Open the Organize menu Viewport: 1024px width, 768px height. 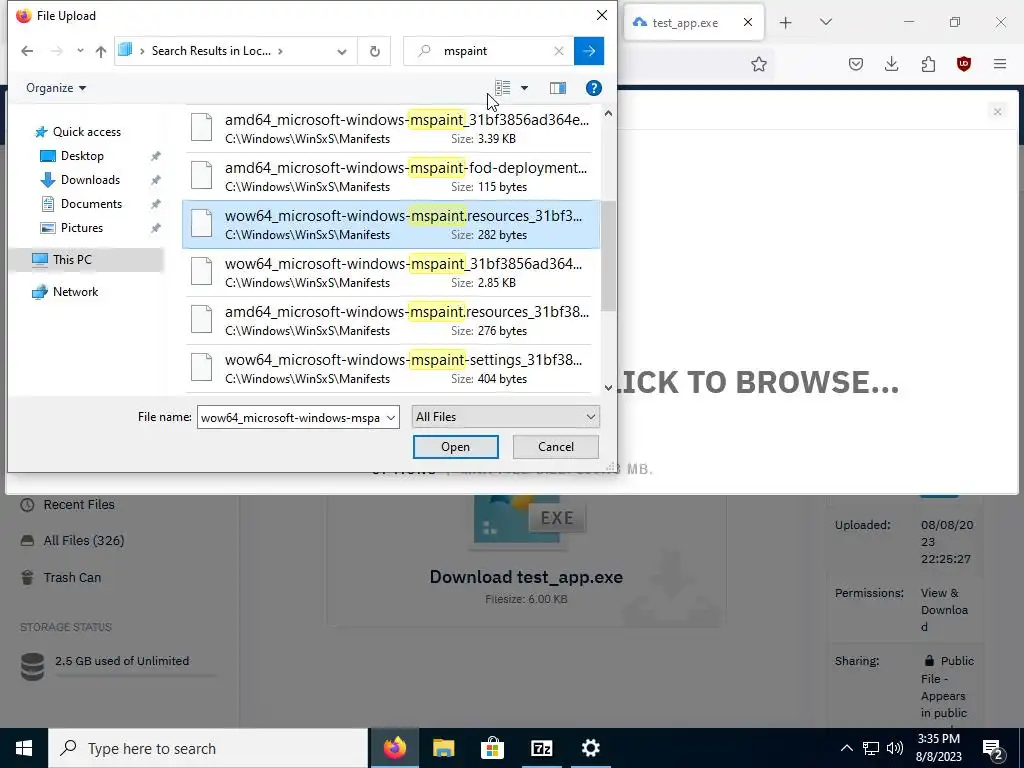click(56, 88)
